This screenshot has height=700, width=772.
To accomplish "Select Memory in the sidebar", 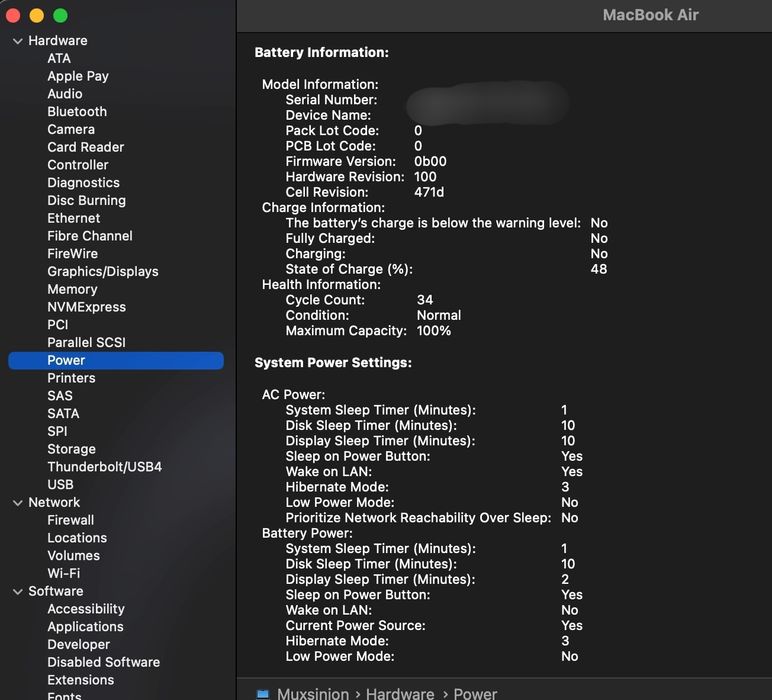I will coord(72,289).
